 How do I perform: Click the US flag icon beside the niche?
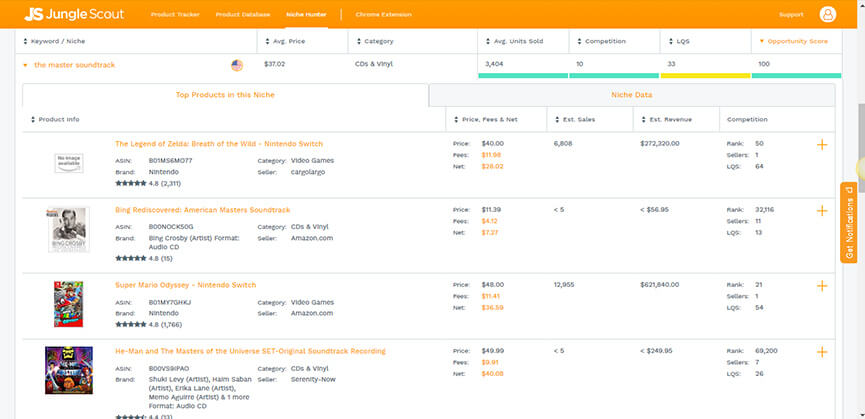237,66
